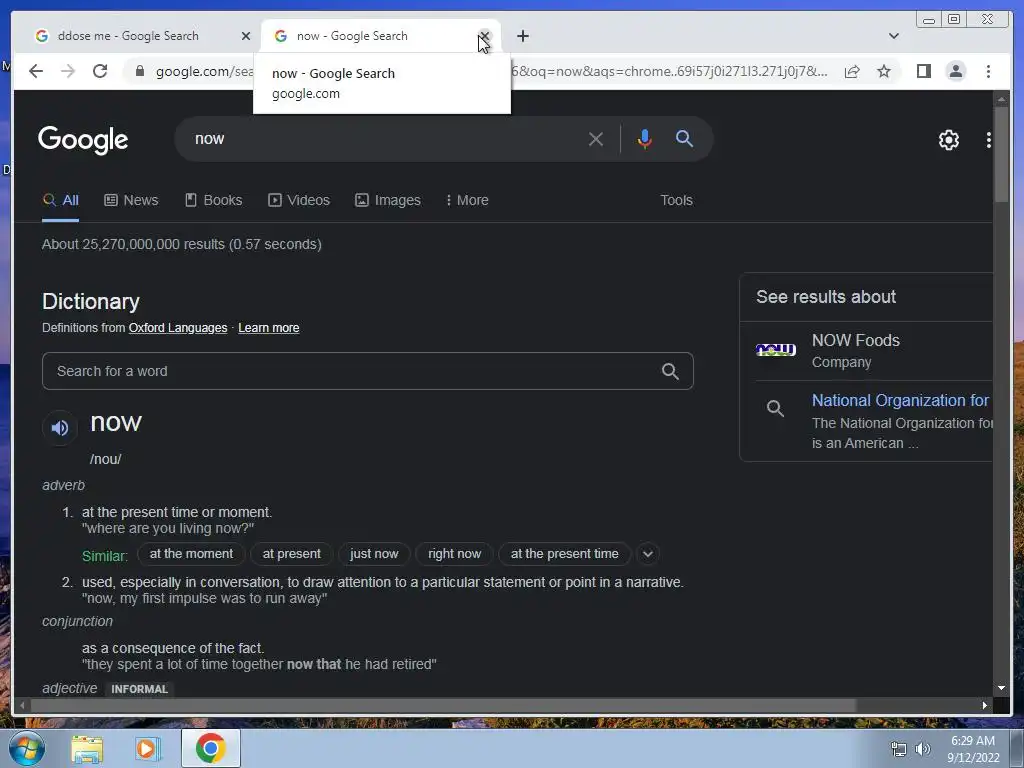Click the horizontal scrollbar left arrow
Viewport: 1024px width, 768px height.
pyautogui.click(x=22, y=705)
